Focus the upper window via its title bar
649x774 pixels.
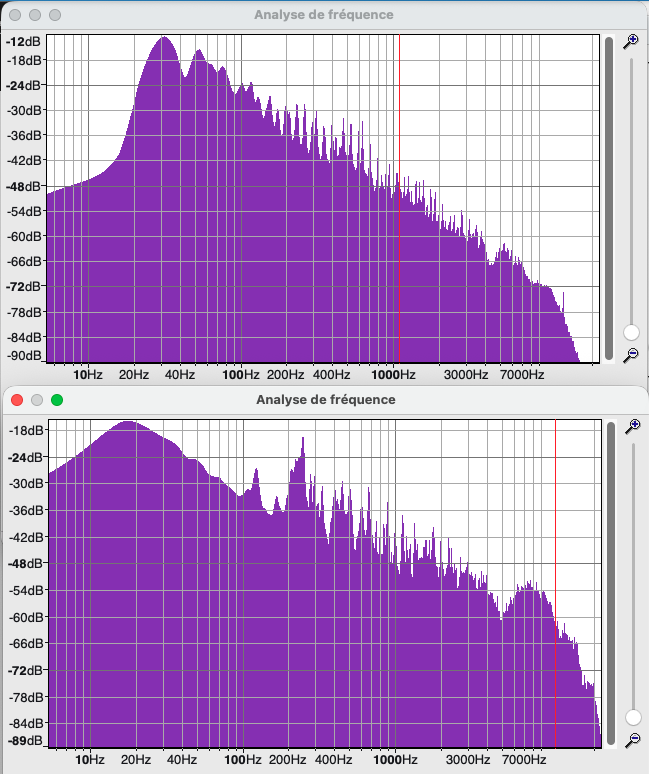tap(323, 15)
